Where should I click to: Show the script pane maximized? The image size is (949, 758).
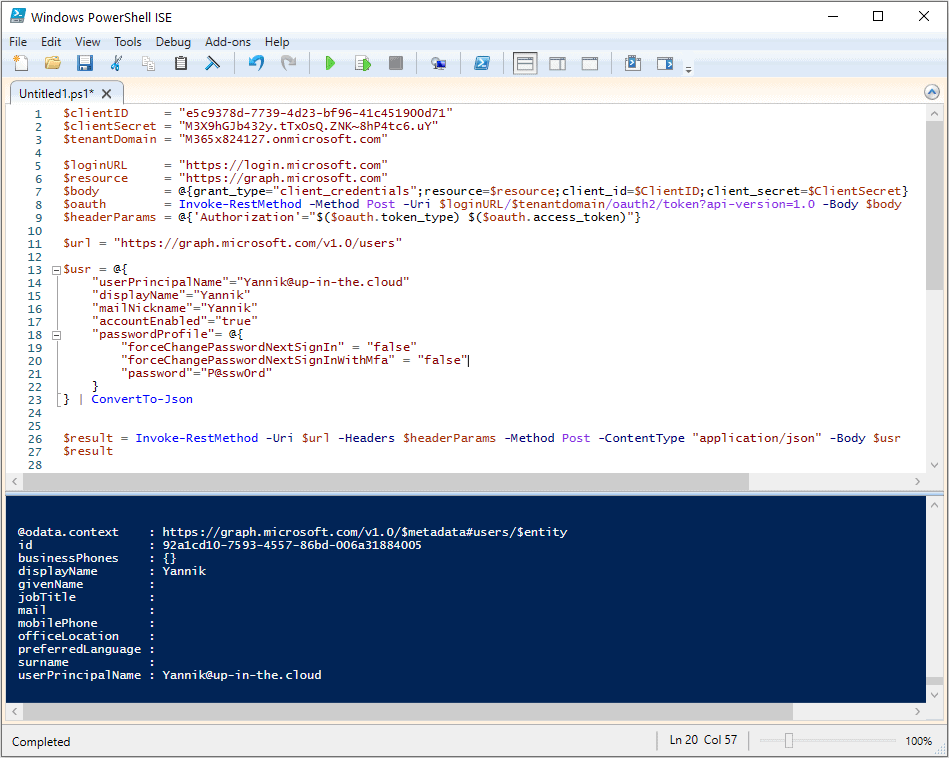[589, 63]
